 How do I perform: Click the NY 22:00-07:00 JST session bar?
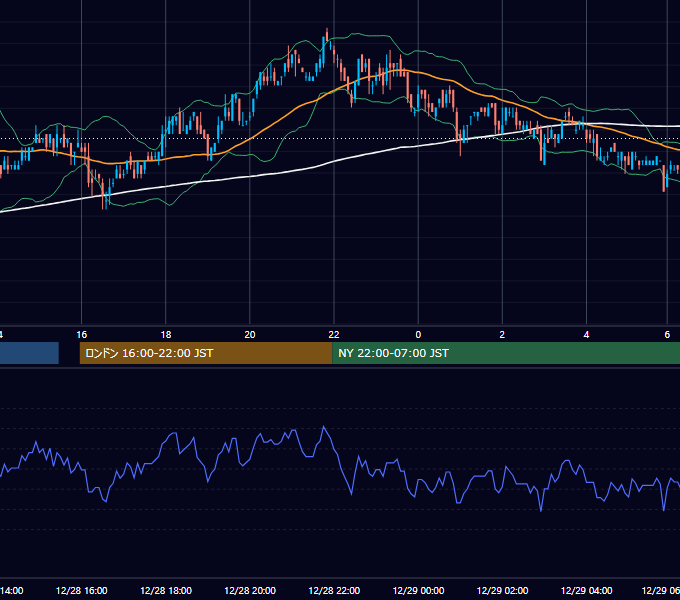coord(506,353)
